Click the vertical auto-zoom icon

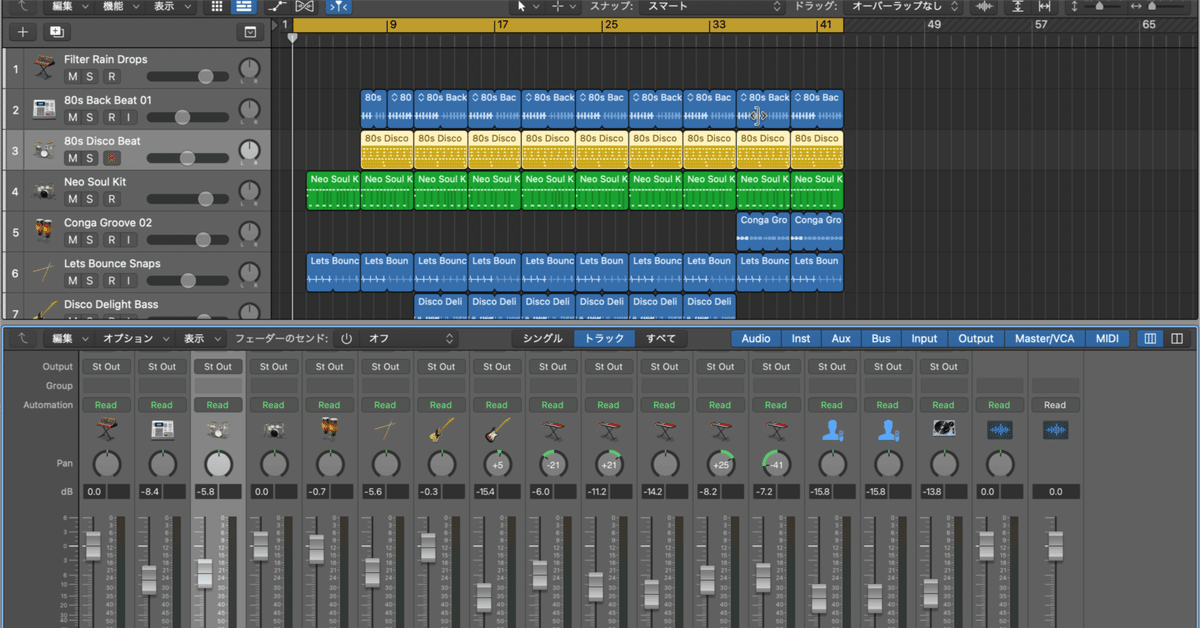[1018, 7]
